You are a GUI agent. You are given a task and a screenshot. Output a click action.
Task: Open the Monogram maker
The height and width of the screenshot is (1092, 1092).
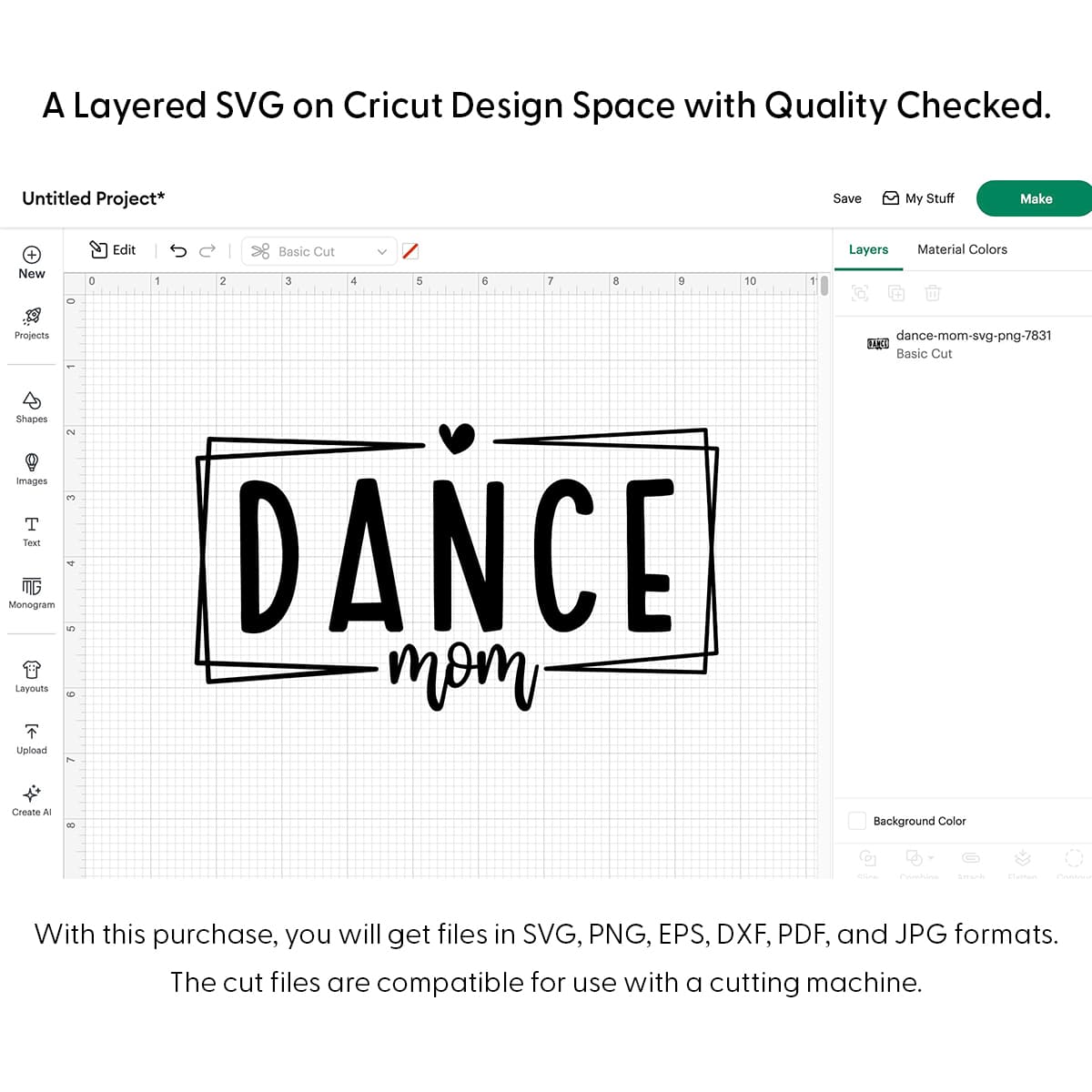(32, 591)
